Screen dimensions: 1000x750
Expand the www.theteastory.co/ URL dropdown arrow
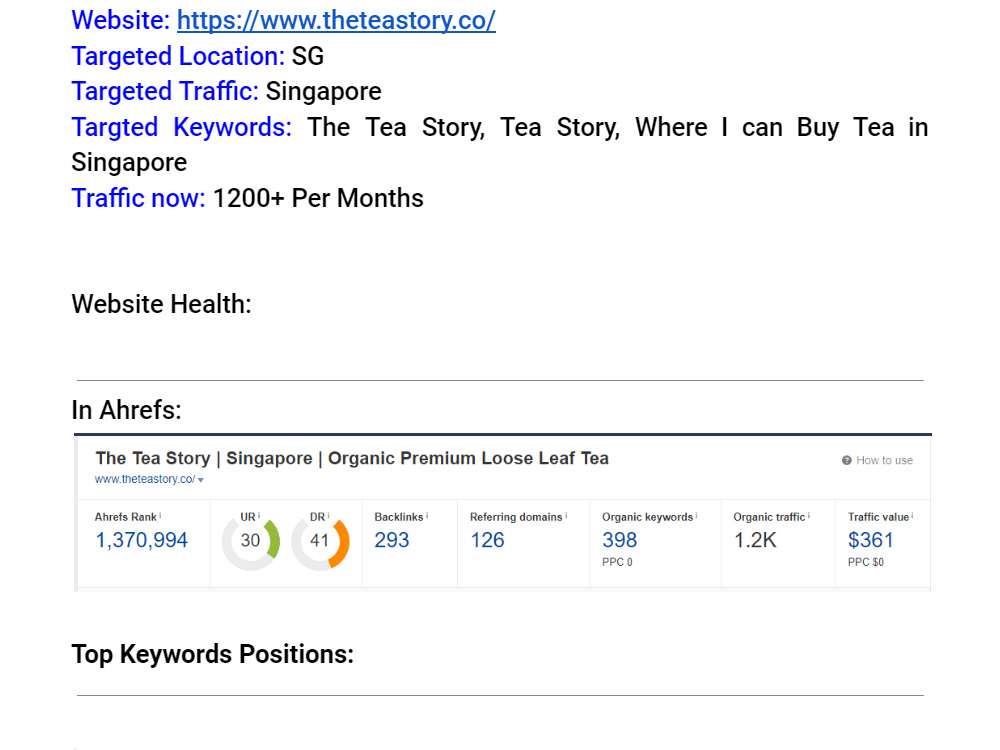201,480
